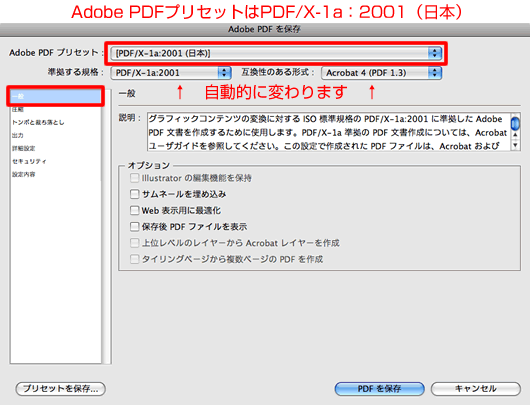
Task: Select 出力 in the category list
Action: point(55,135)
